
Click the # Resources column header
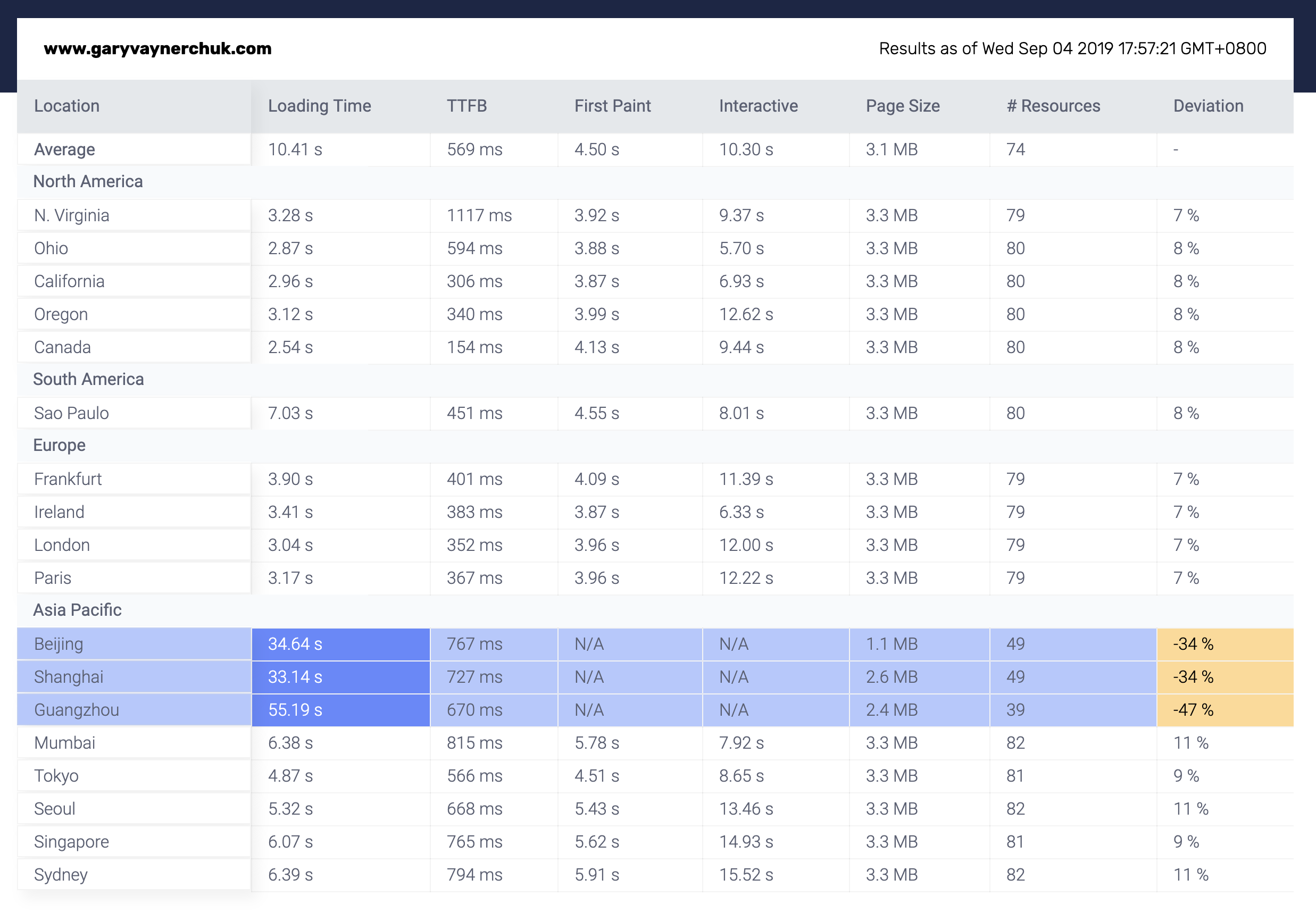(1053, 106)
